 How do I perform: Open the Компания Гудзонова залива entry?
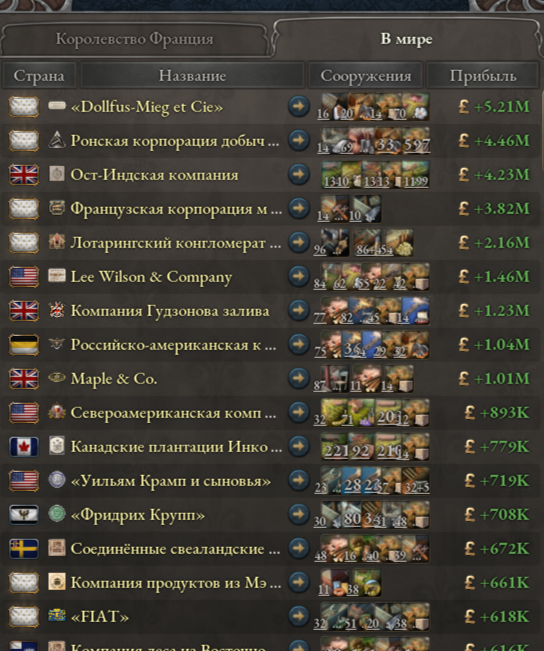tap(170, 311)
